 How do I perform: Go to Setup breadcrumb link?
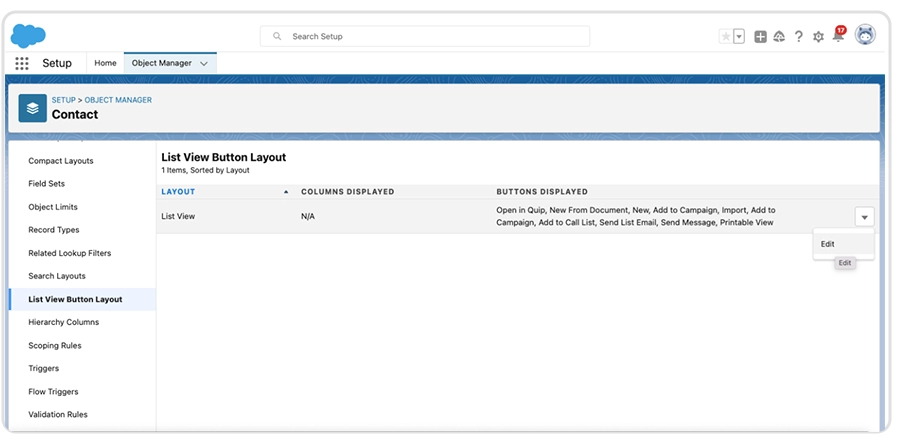coord(63,100)
